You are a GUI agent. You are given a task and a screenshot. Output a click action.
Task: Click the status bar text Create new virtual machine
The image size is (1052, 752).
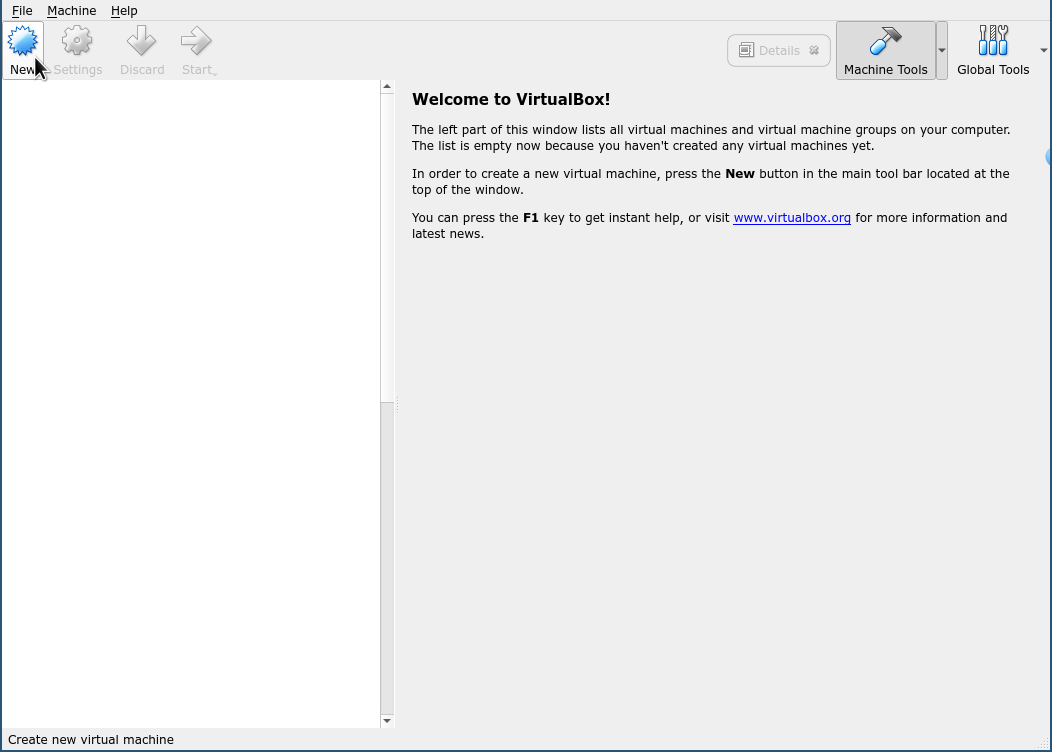coord(91,739)
